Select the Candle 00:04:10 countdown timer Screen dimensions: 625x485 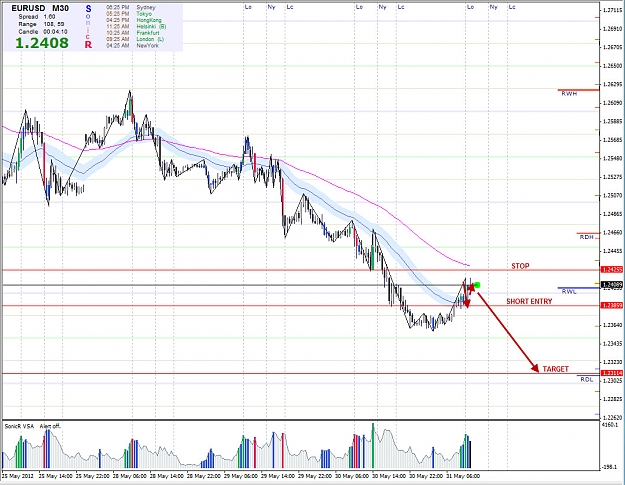tap(43, 31)
